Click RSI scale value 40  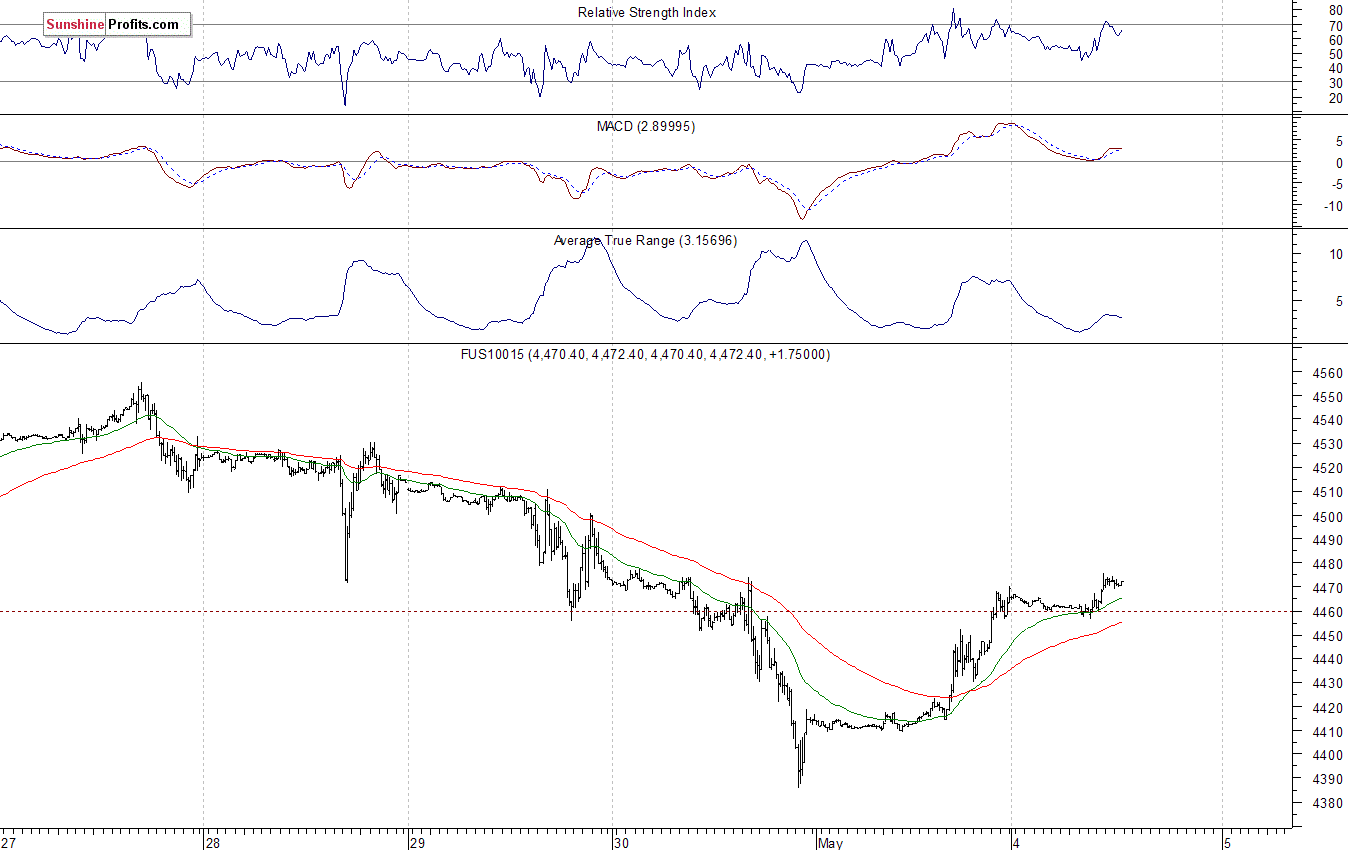coord(1335,69)
